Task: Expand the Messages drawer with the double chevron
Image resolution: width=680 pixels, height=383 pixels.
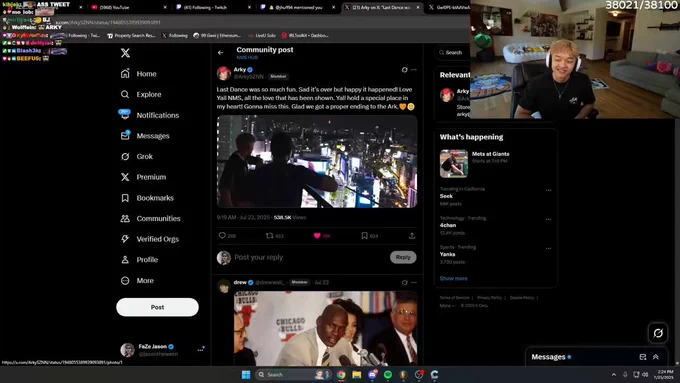Action: pos(656,357)
